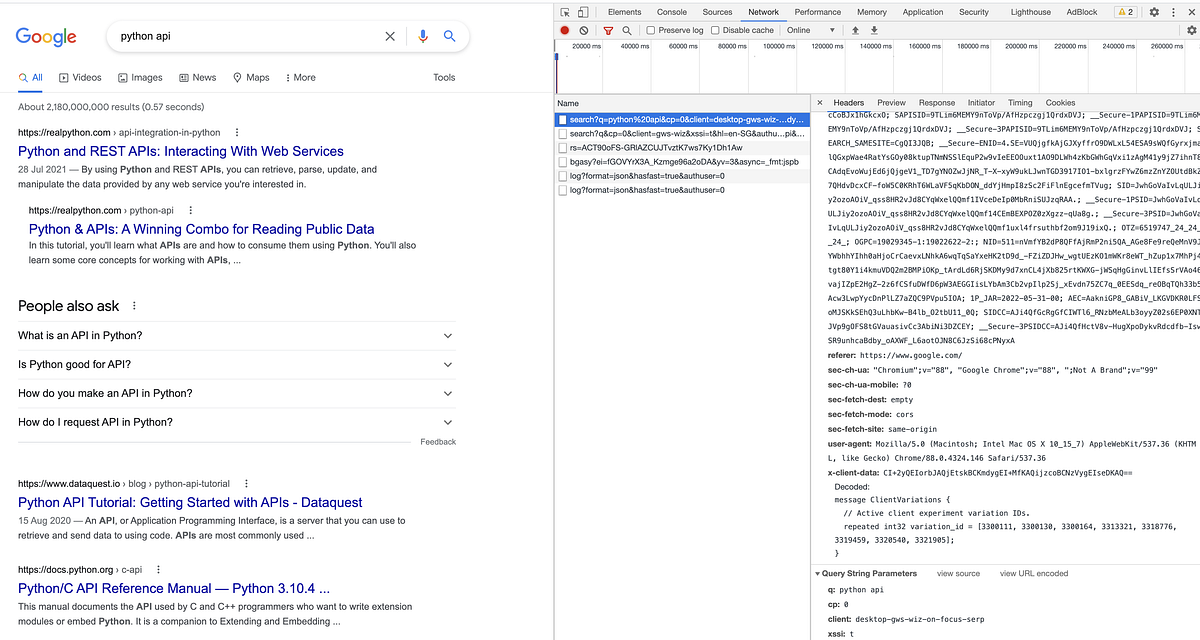Show the Initiator tab
Screen dimensions: 1200x640
(x=981, y=103)
